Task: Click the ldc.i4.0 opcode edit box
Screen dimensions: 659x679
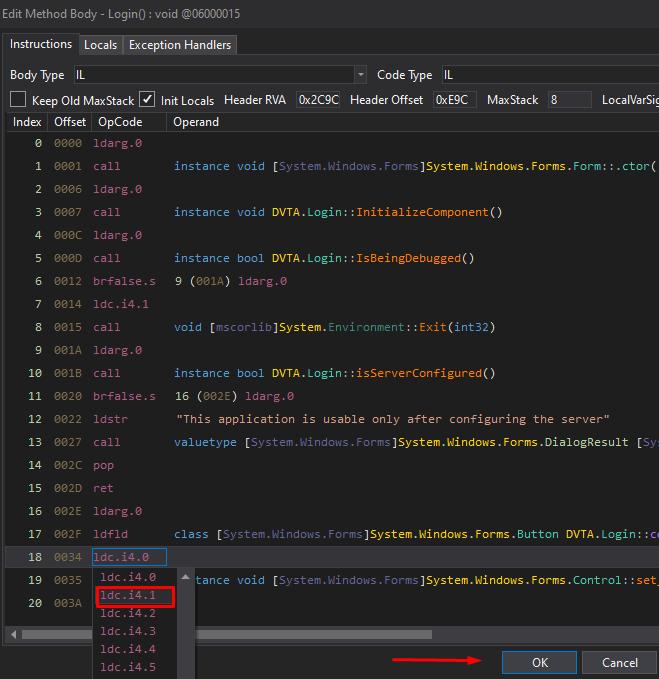Action: (x=129, y=557)
